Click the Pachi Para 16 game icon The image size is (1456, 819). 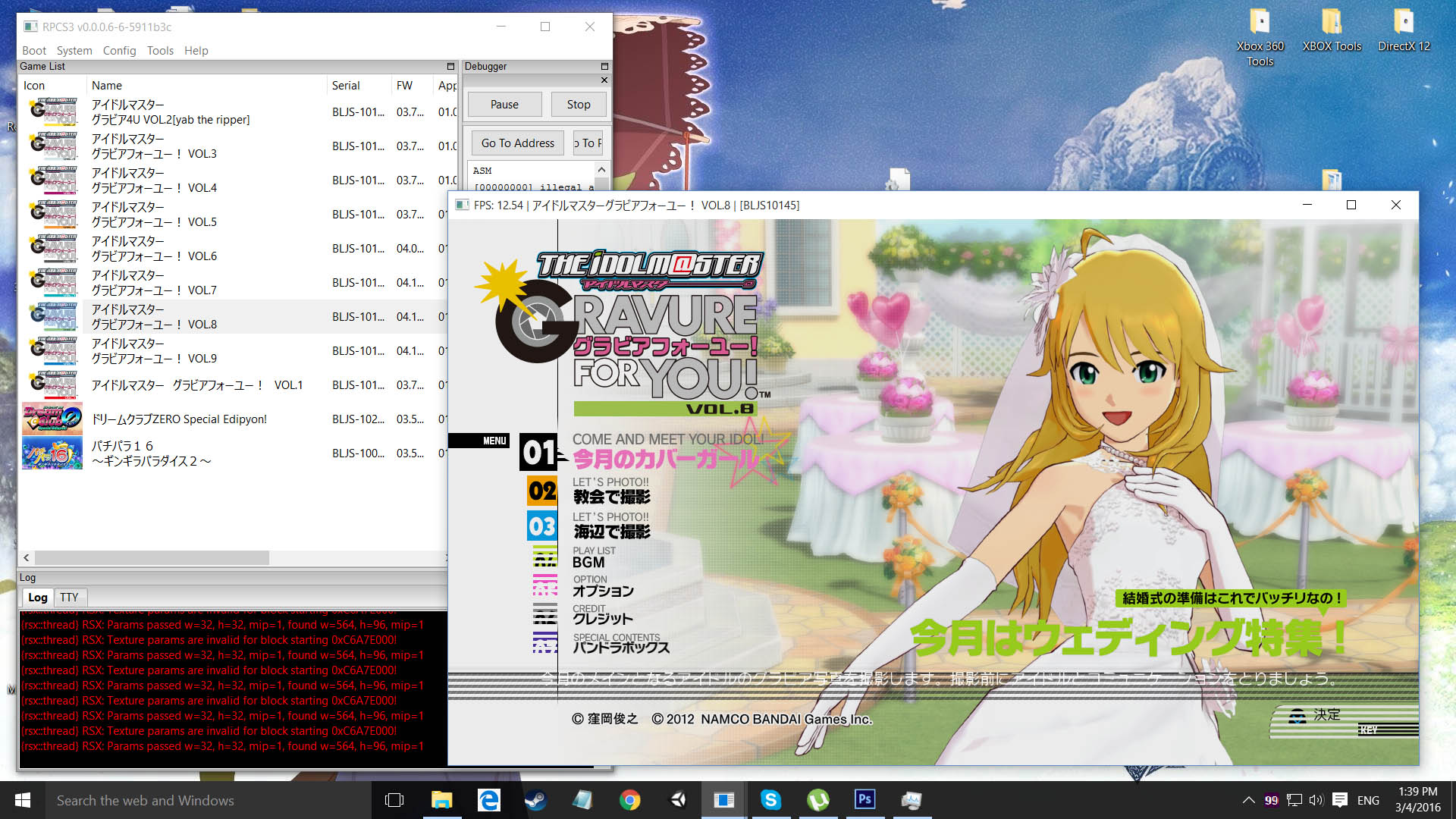point(52,453)
